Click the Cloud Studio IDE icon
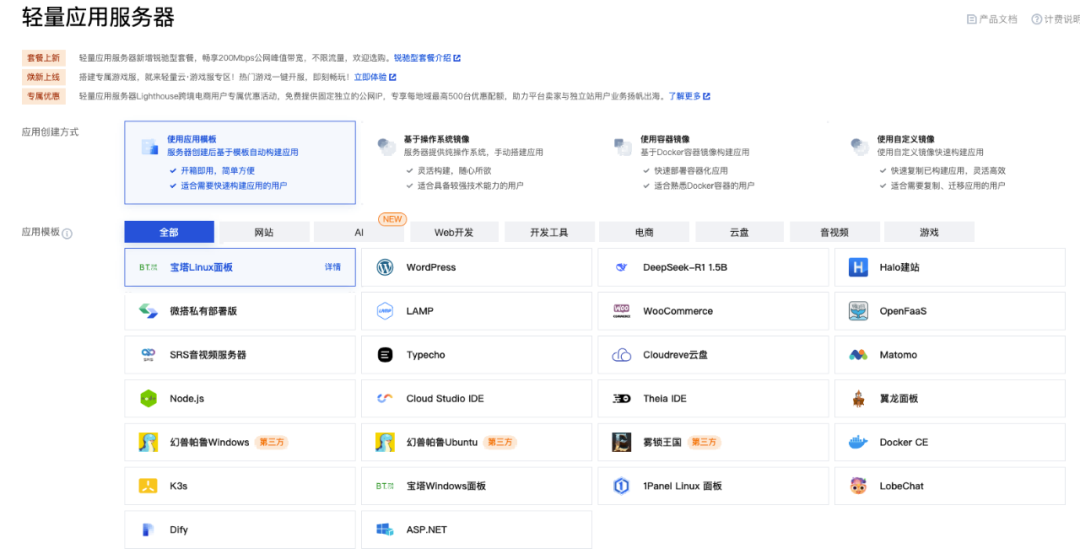Image resolution: width=1080 pixels, height=559 pixels. (385, 399)
